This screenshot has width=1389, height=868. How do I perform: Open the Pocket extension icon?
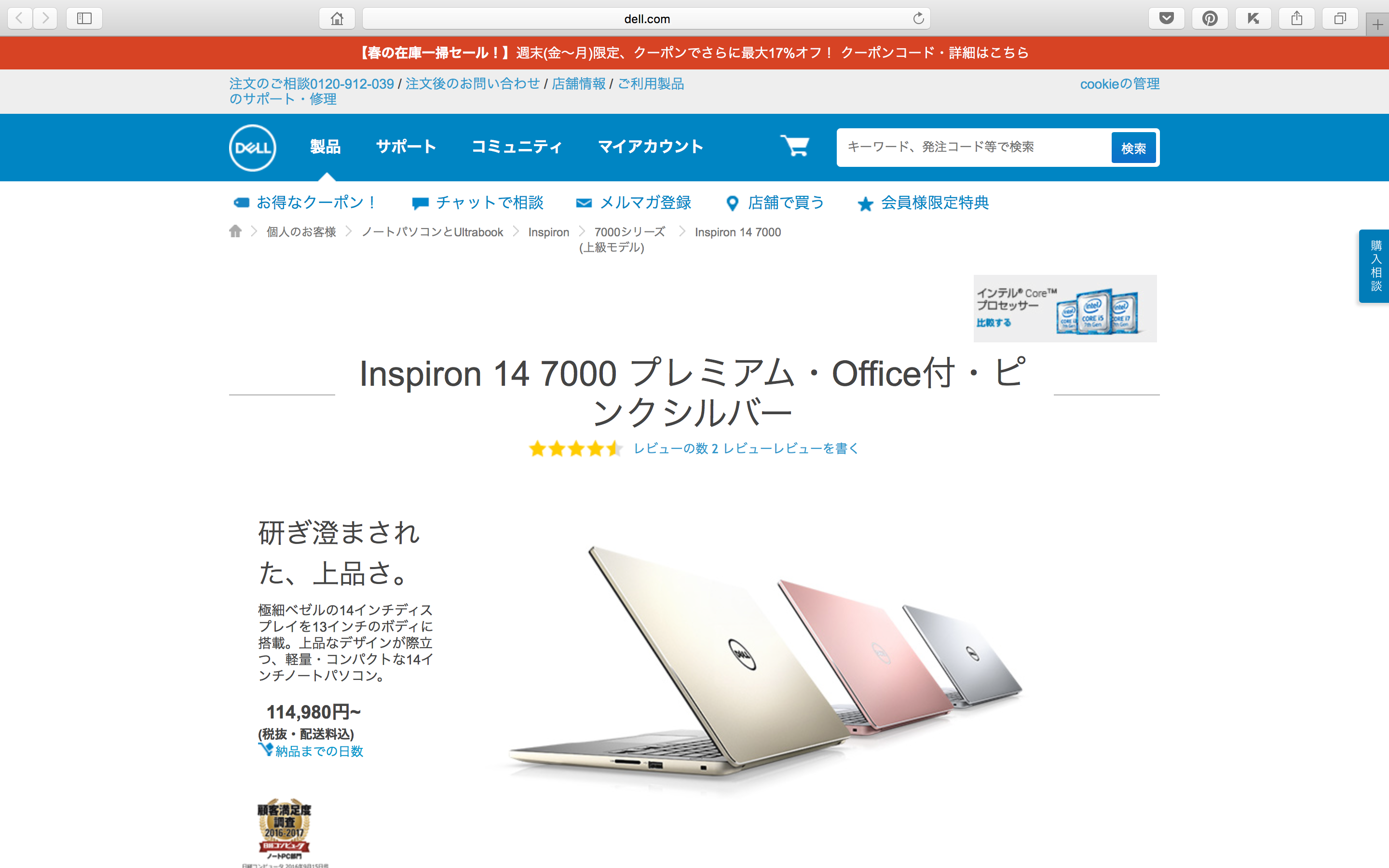click(1166, 18)
